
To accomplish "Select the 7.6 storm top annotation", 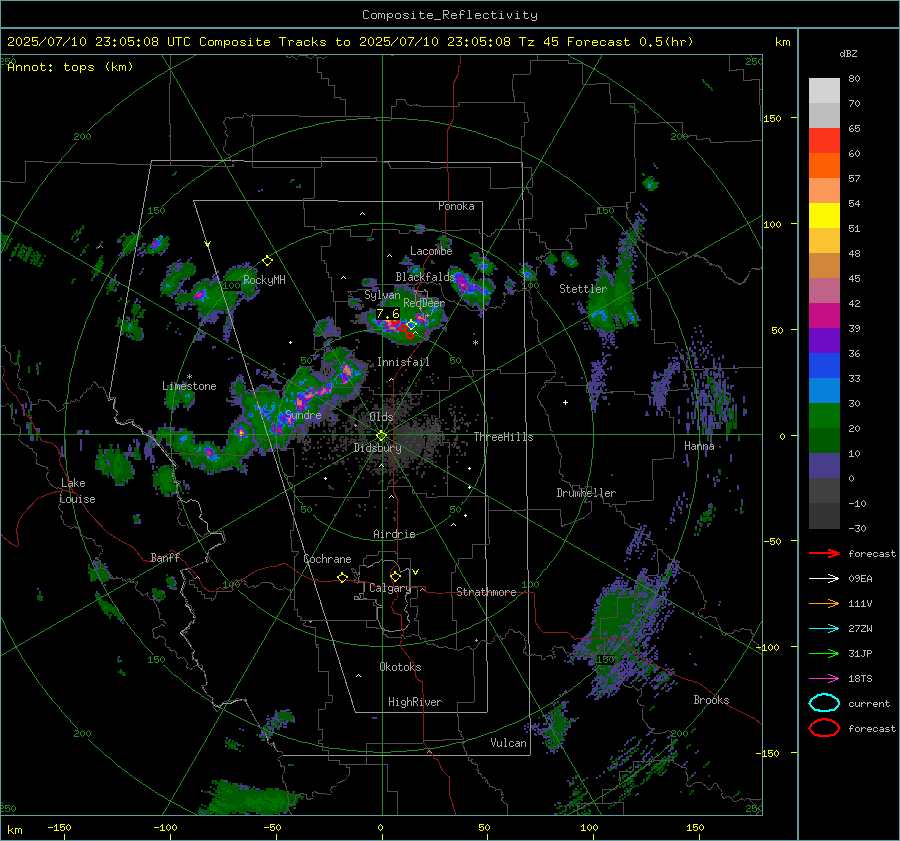I will pyautogui.click(x=387, y=314).
